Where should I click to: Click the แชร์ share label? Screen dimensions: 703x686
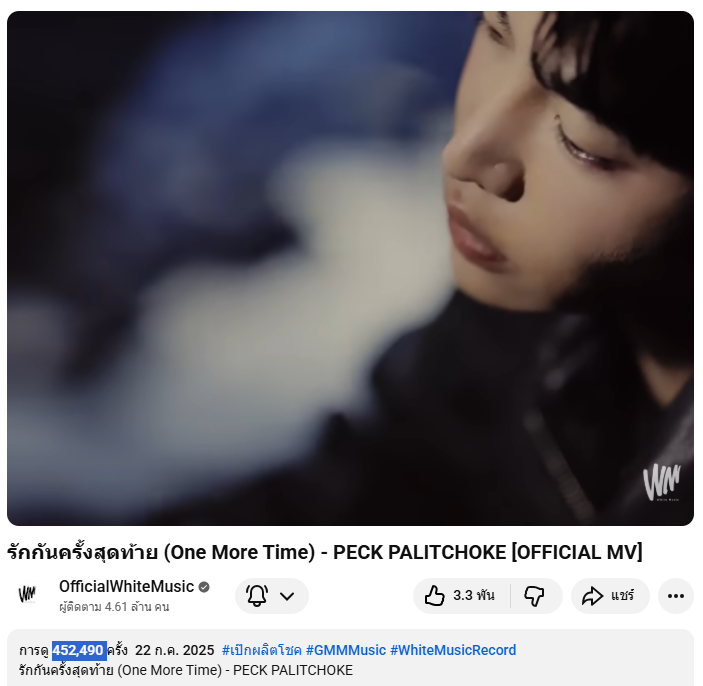(x=622, y=596)
